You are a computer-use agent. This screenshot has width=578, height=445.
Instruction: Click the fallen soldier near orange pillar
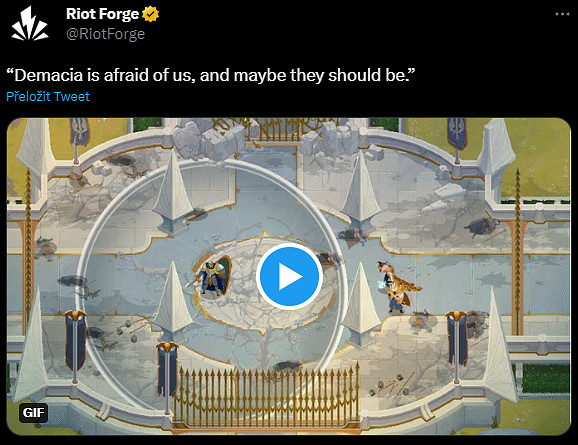[x=482, y=227]
